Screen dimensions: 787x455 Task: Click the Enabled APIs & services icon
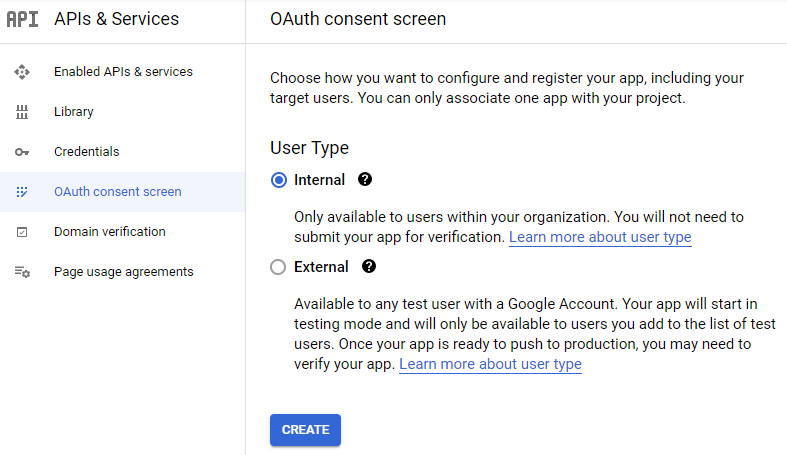click(22, 72)
